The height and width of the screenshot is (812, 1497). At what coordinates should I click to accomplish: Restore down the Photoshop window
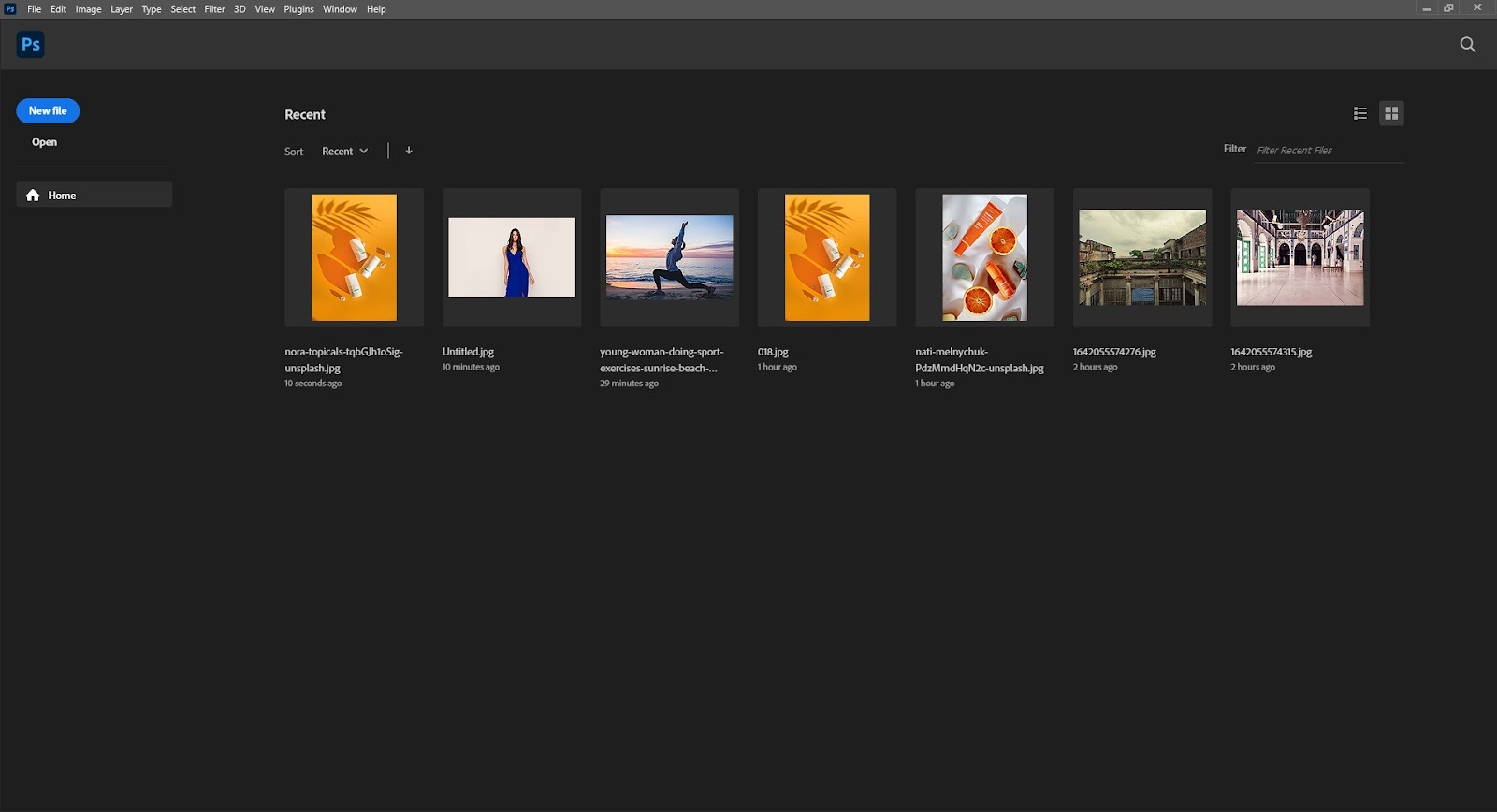1448,8
